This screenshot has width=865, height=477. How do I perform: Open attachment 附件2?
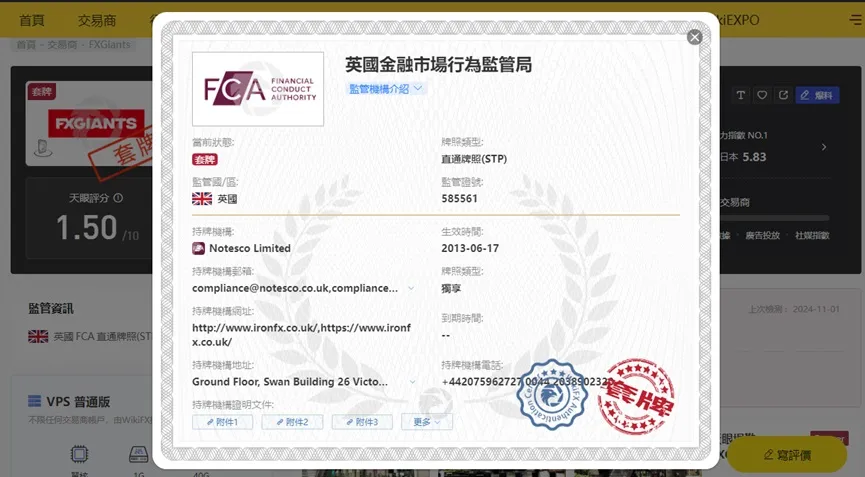pyautogui.click(x=292, y=422)
